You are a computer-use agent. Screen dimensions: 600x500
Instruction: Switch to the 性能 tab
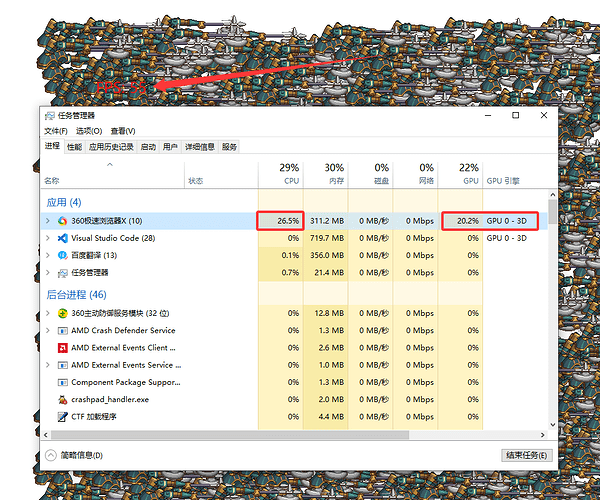coord(74,147)
